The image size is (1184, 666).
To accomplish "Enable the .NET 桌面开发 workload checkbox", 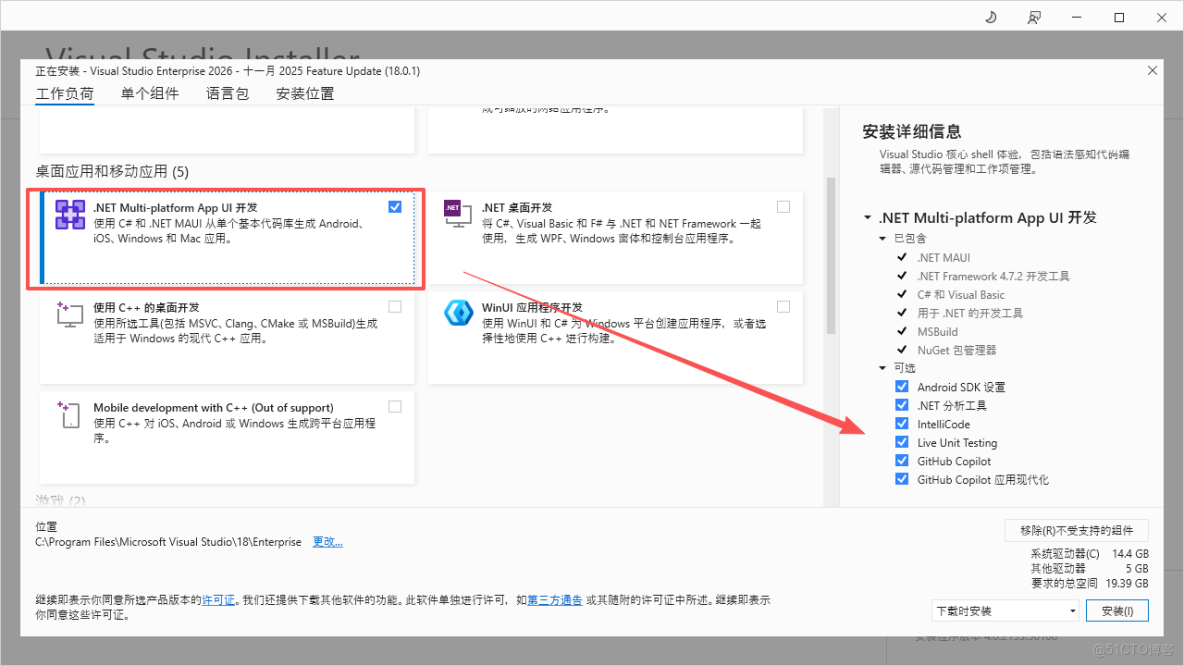I will coord(783,206).
